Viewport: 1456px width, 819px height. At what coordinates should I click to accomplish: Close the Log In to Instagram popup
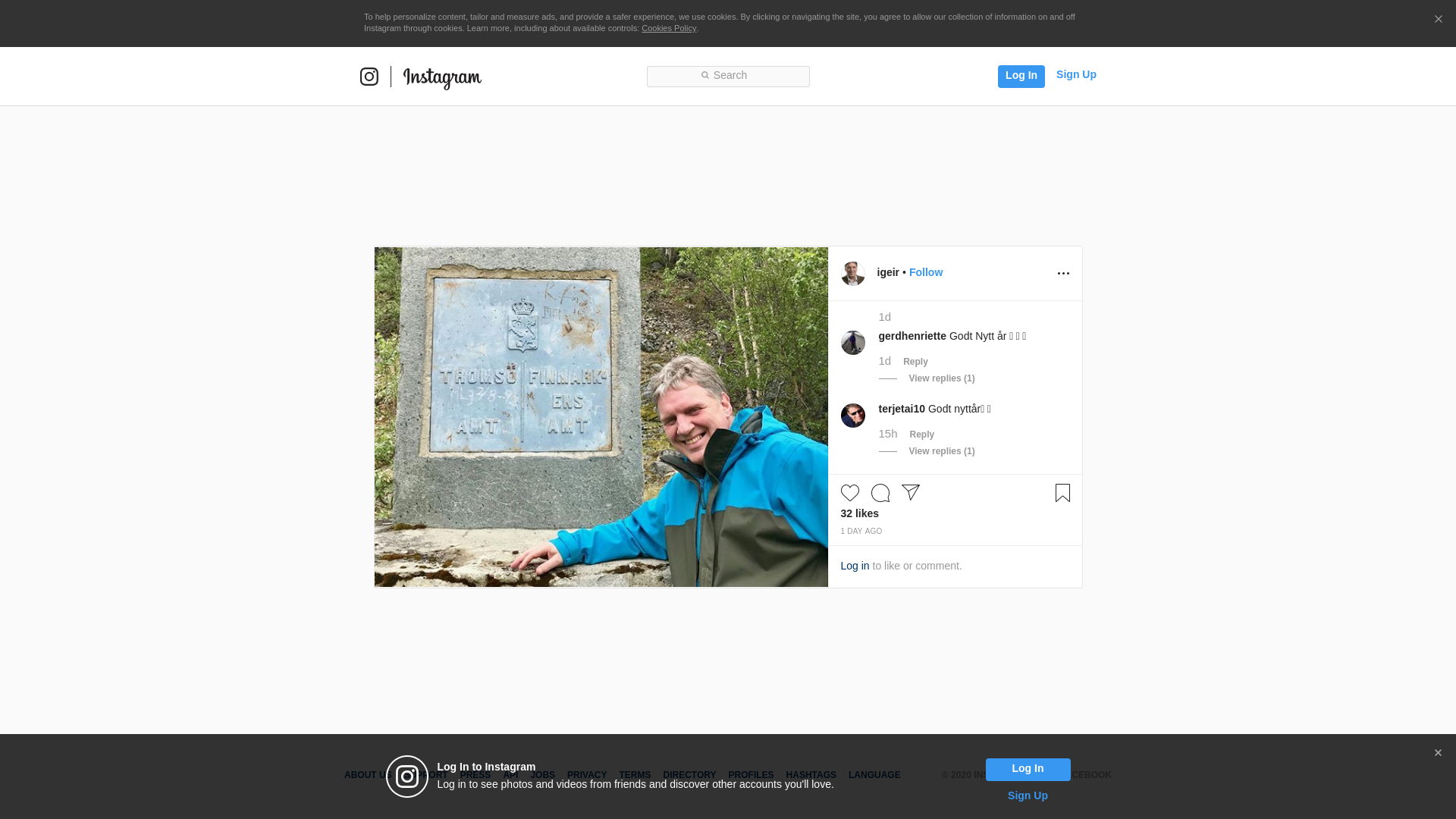(1438, 753)
